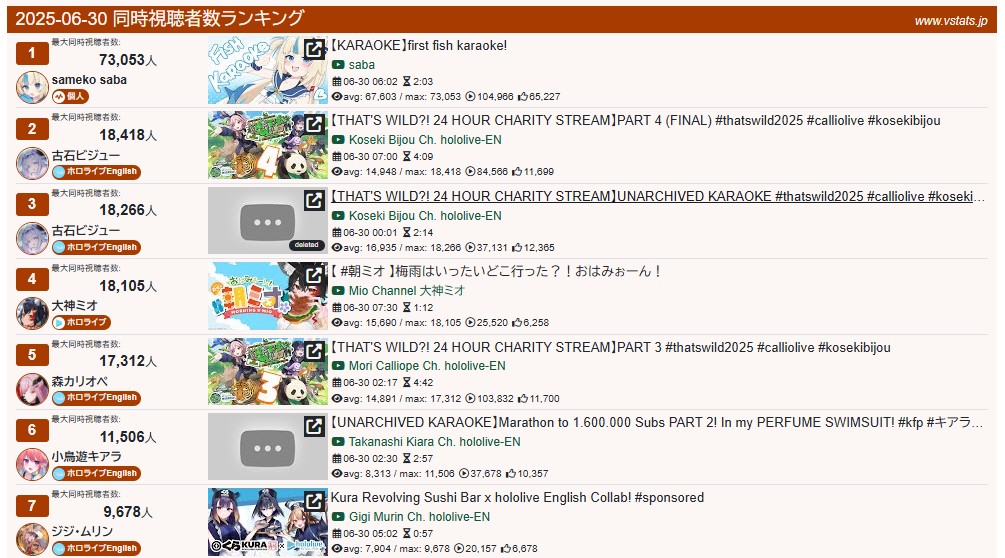Open Mio Channel 大神ミオ link
The height and width of the screenshot is (558, 1005).
tap(407, 291)
